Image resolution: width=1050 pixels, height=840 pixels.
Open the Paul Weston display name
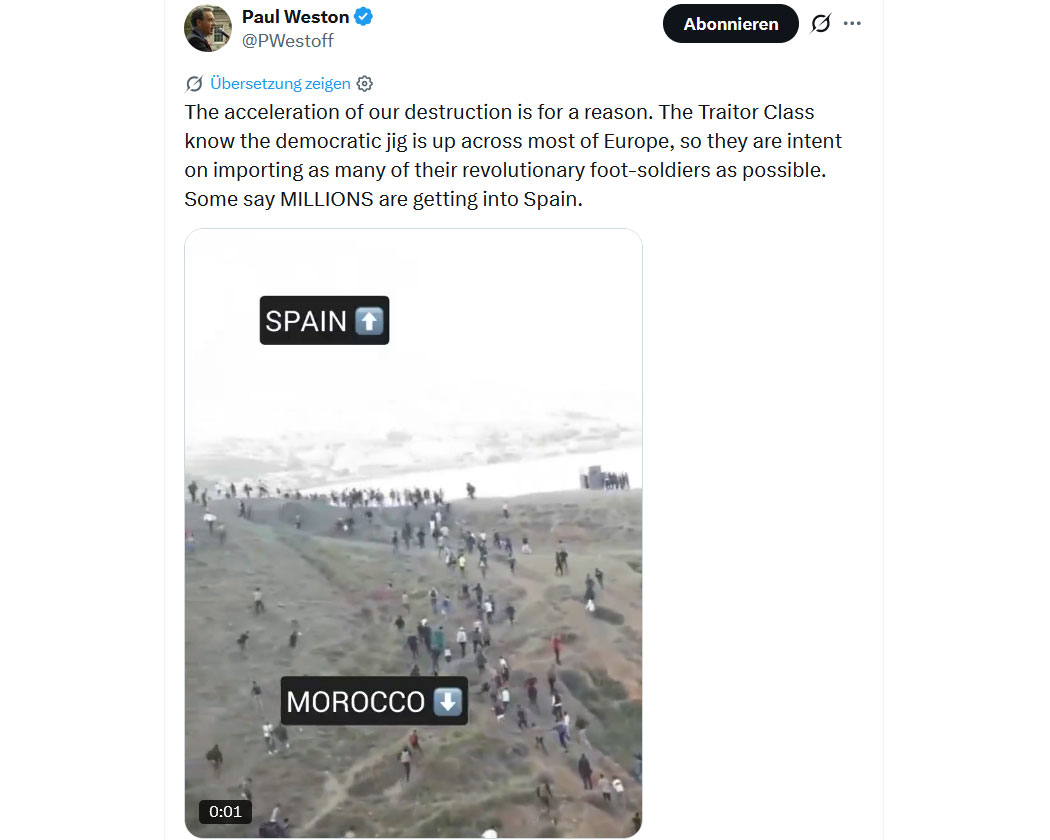click(295, 16)
